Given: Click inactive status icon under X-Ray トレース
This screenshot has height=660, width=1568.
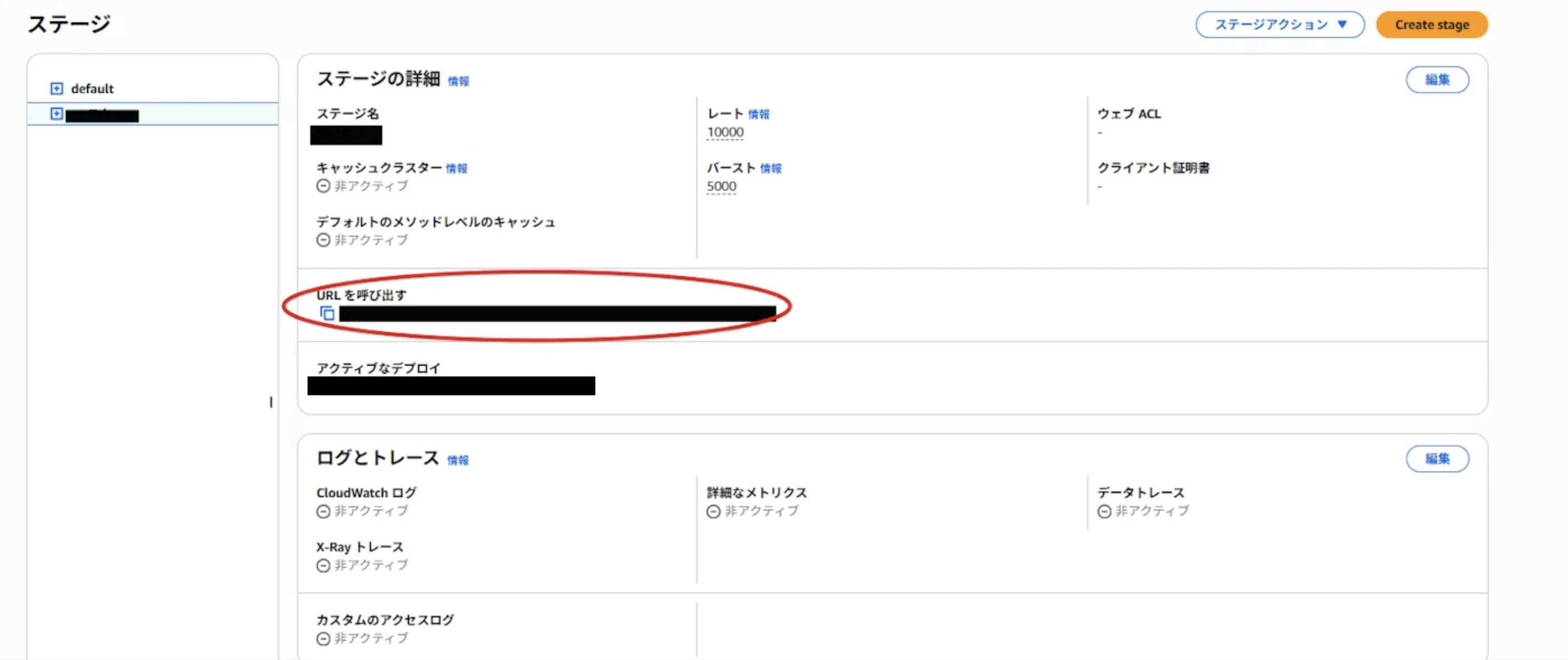Looking at the screenshot, I should [x=323, y=566].
